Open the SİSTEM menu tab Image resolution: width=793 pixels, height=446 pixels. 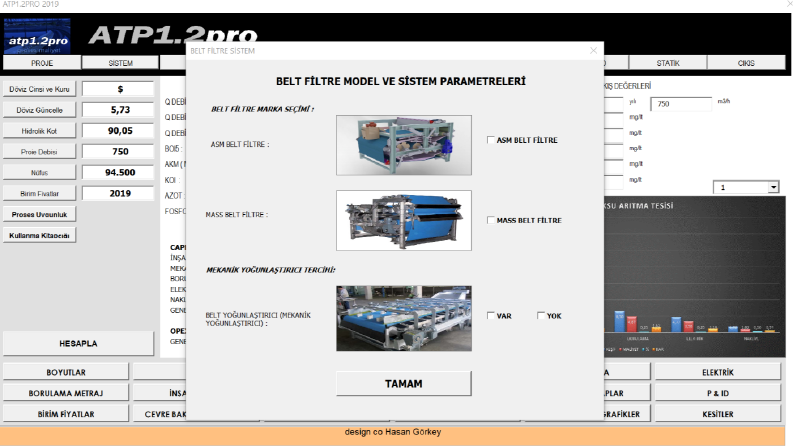coord(120,63)
